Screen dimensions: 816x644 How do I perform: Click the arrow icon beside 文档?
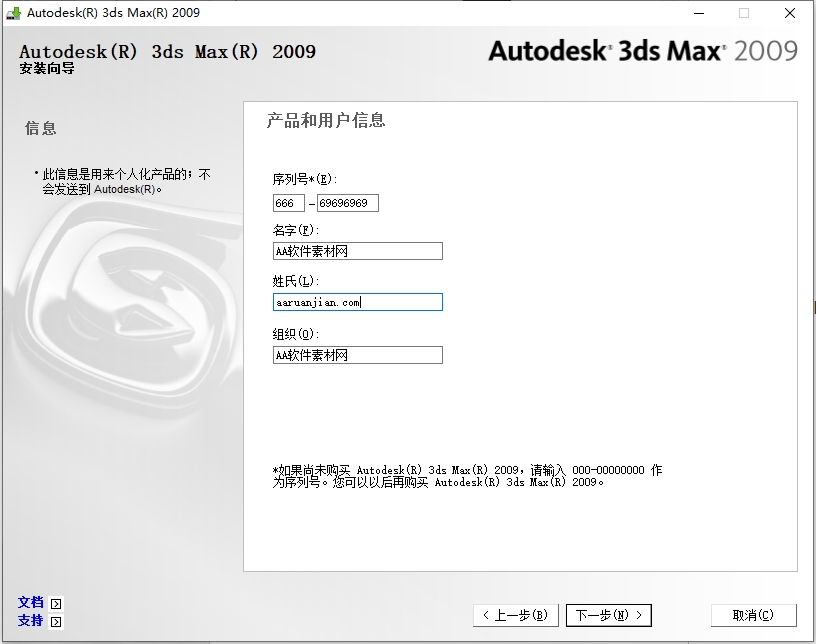pyautogui.click(x=56, y=603)
